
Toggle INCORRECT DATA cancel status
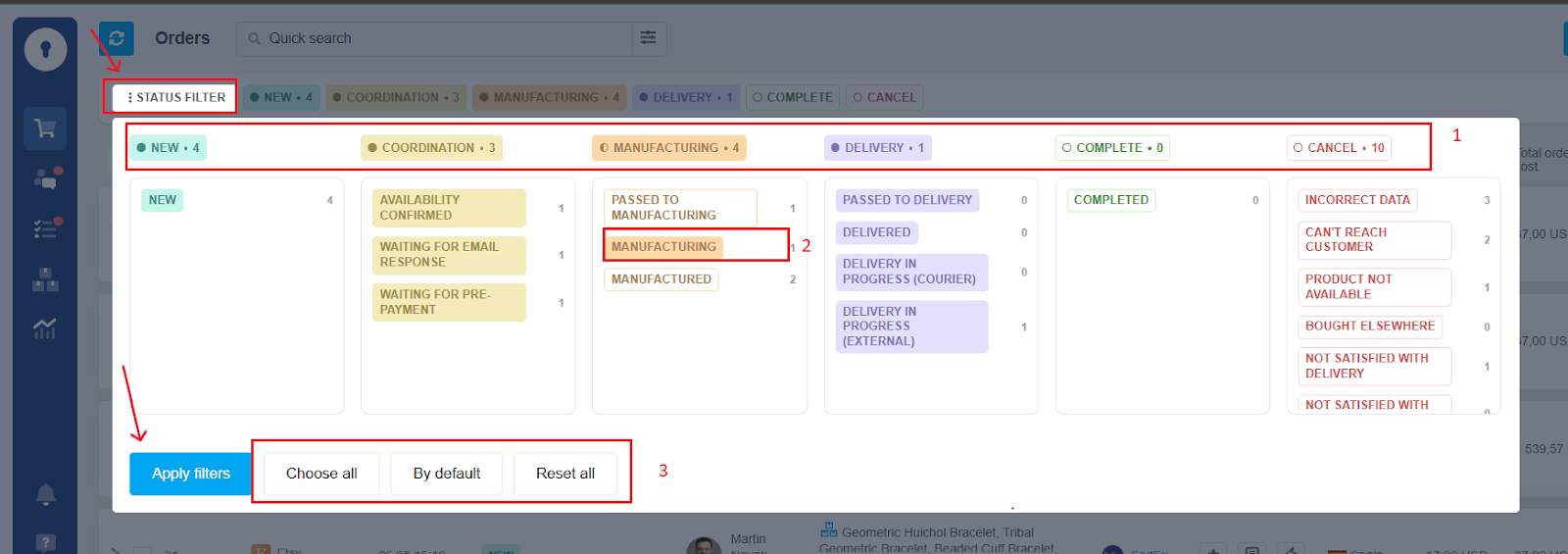tap(1357, 200)
